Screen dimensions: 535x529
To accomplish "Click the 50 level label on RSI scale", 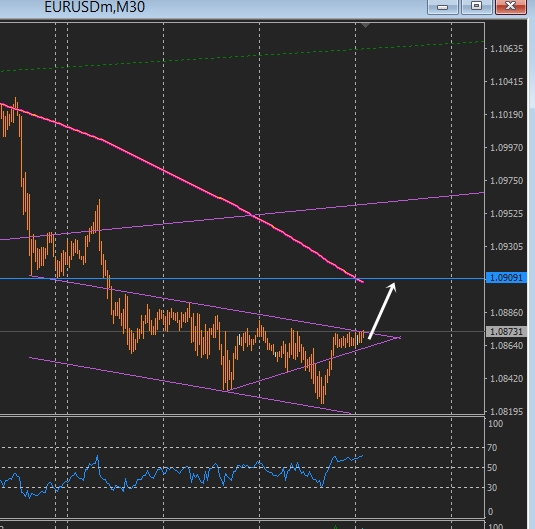I will (492, 468).
